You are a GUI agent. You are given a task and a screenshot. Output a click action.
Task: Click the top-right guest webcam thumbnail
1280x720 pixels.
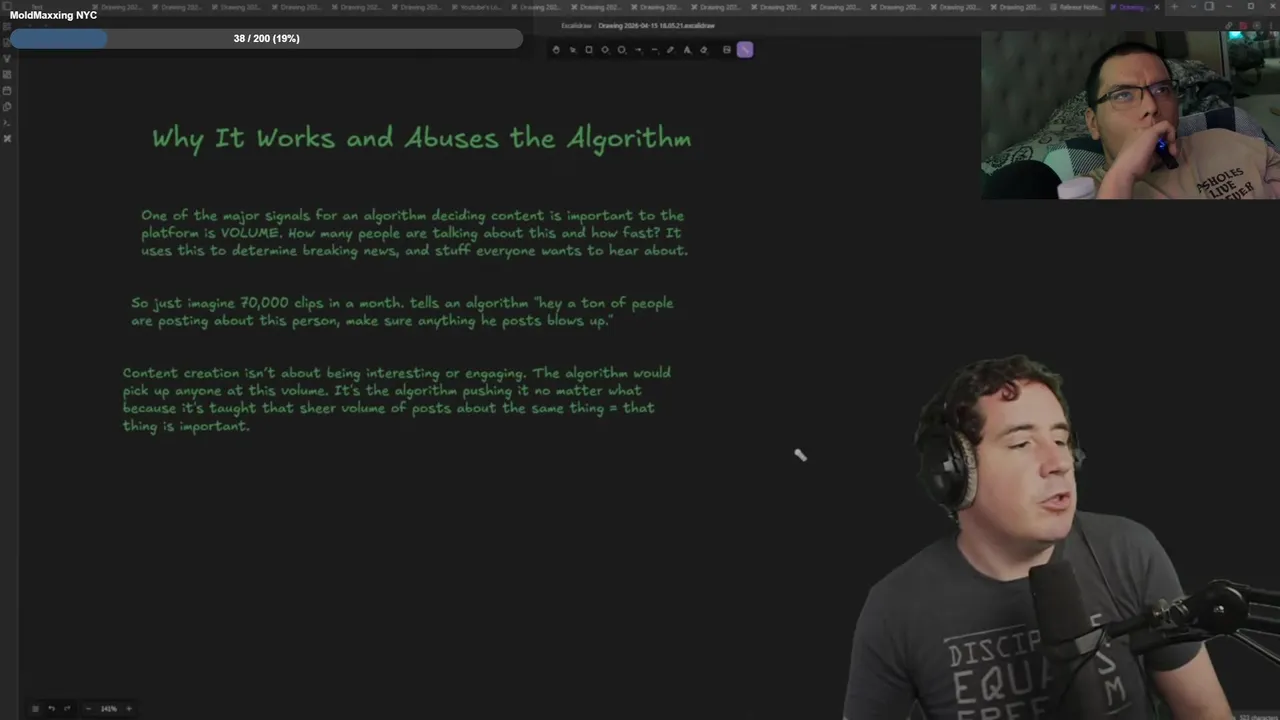(1130, 115)
